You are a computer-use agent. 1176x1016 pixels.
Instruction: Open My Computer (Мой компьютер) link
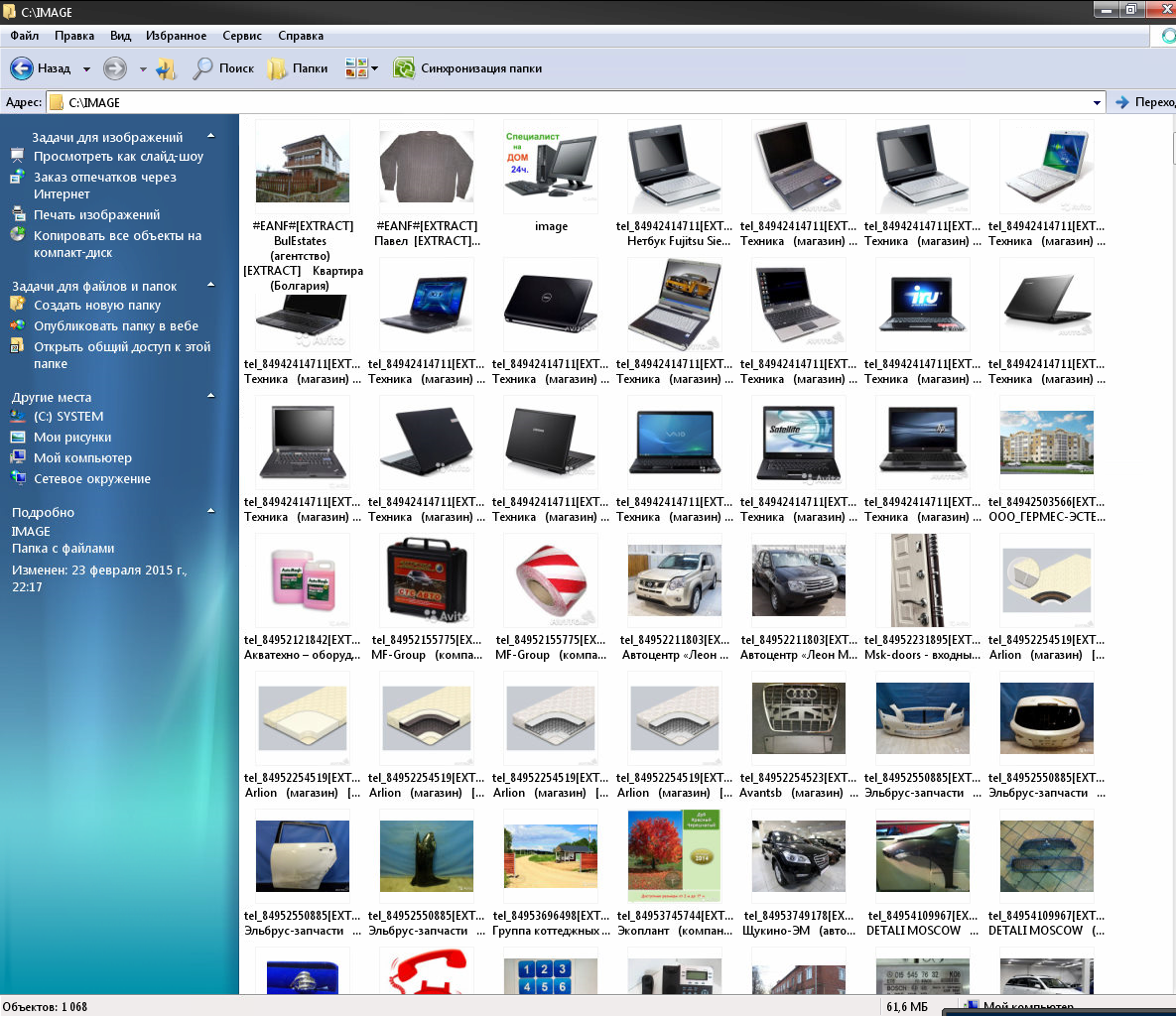click(82, 458)
